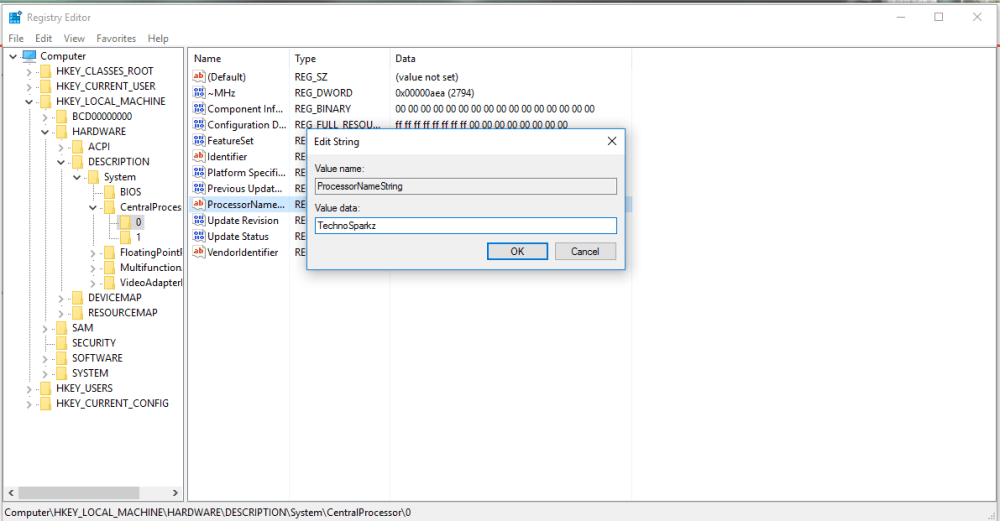Click the BIOS folder icon
This screenshot has height=521, width=1000.
[109, 192]
